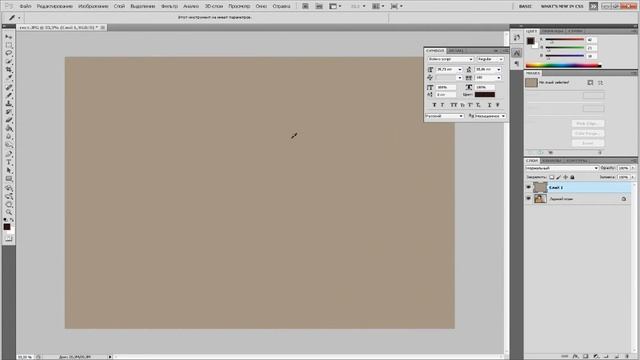Toggle strikethrough in Character panel
This screenshot has width=640, height=360.
(497, 105)
